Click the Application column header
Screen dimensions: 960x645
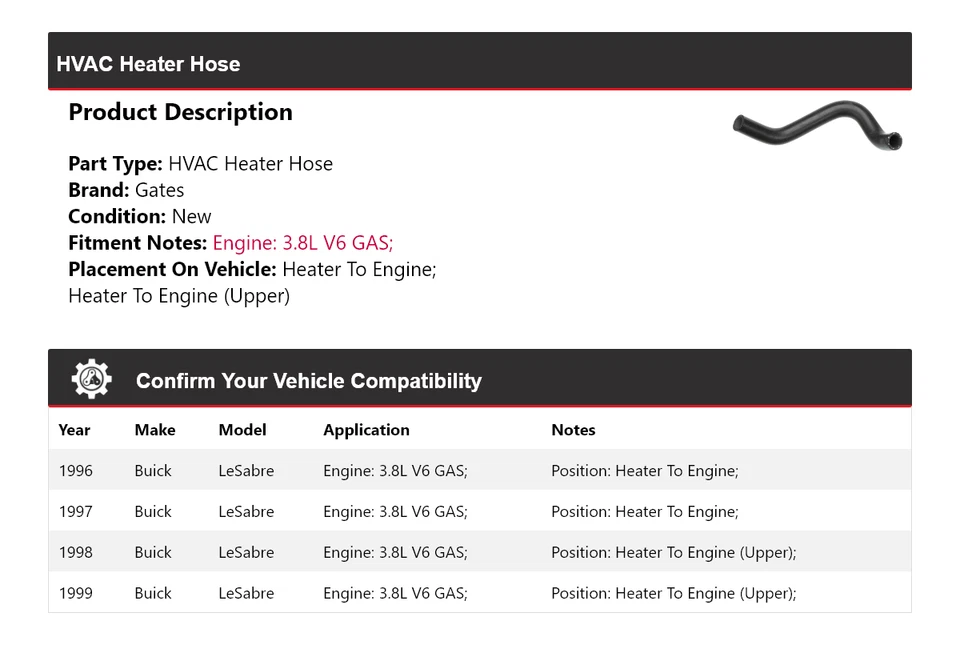click(x=366, y=430)
